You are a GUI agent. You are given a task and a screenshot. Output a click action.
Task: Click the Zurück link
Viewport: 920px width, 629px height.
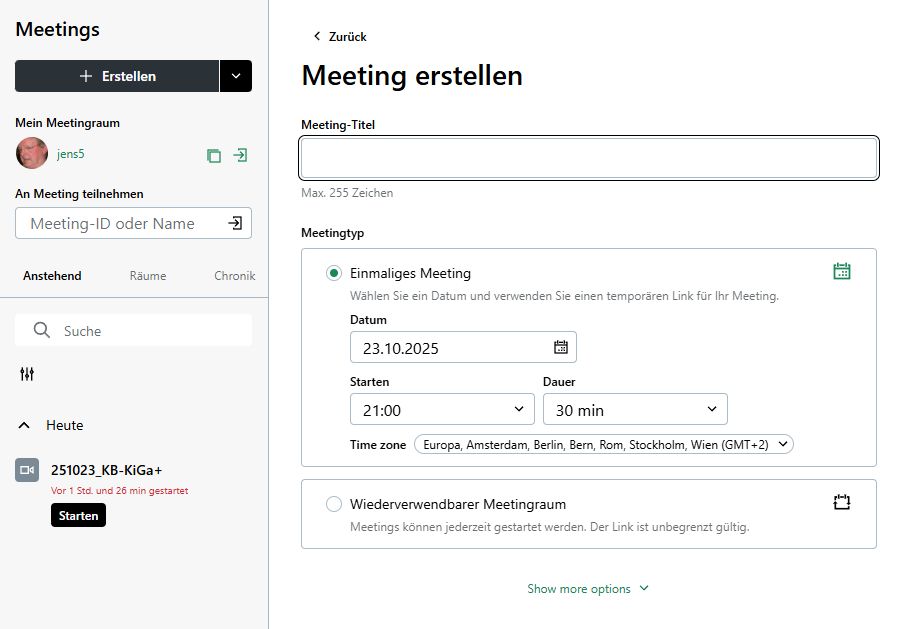pos(340,36)
